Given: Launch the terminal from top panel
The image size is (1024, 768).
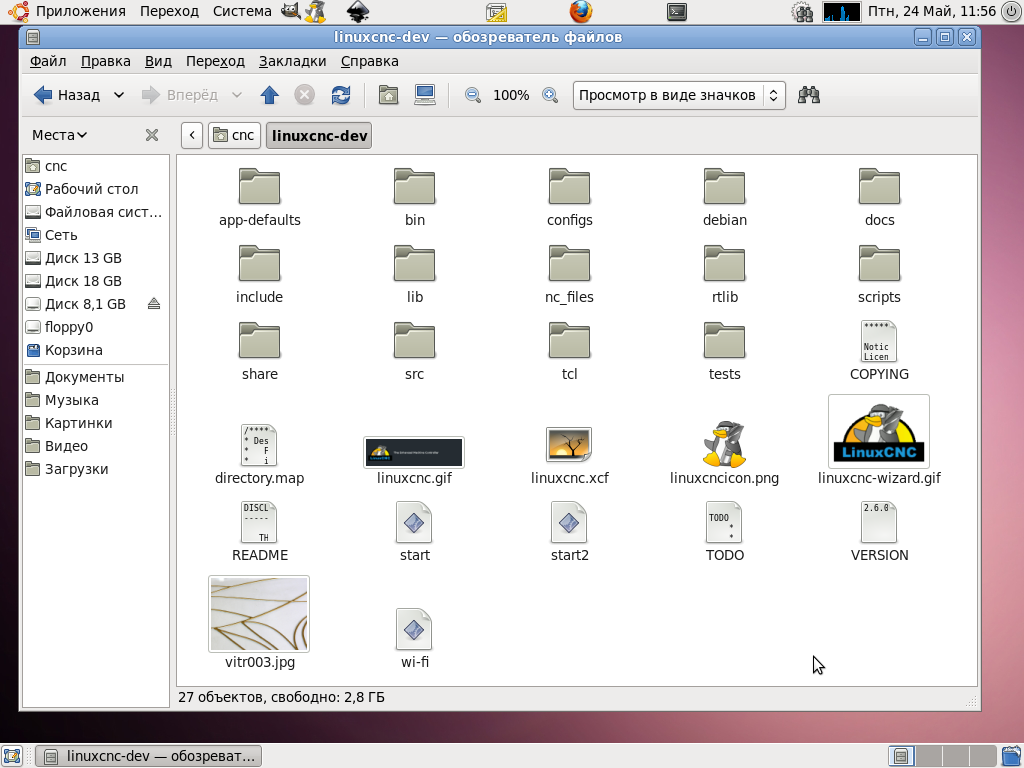Looking at the screenshot, I should (x=677, y=11).
